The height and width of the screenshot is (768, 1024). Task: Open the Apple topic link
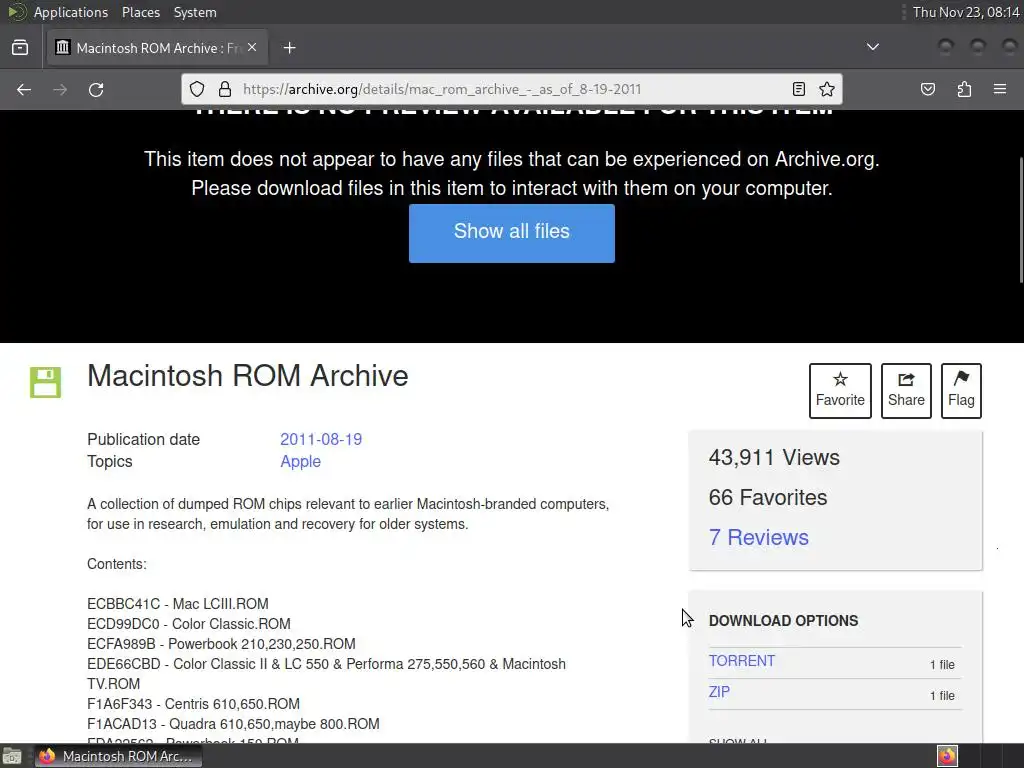coord(300,462)
